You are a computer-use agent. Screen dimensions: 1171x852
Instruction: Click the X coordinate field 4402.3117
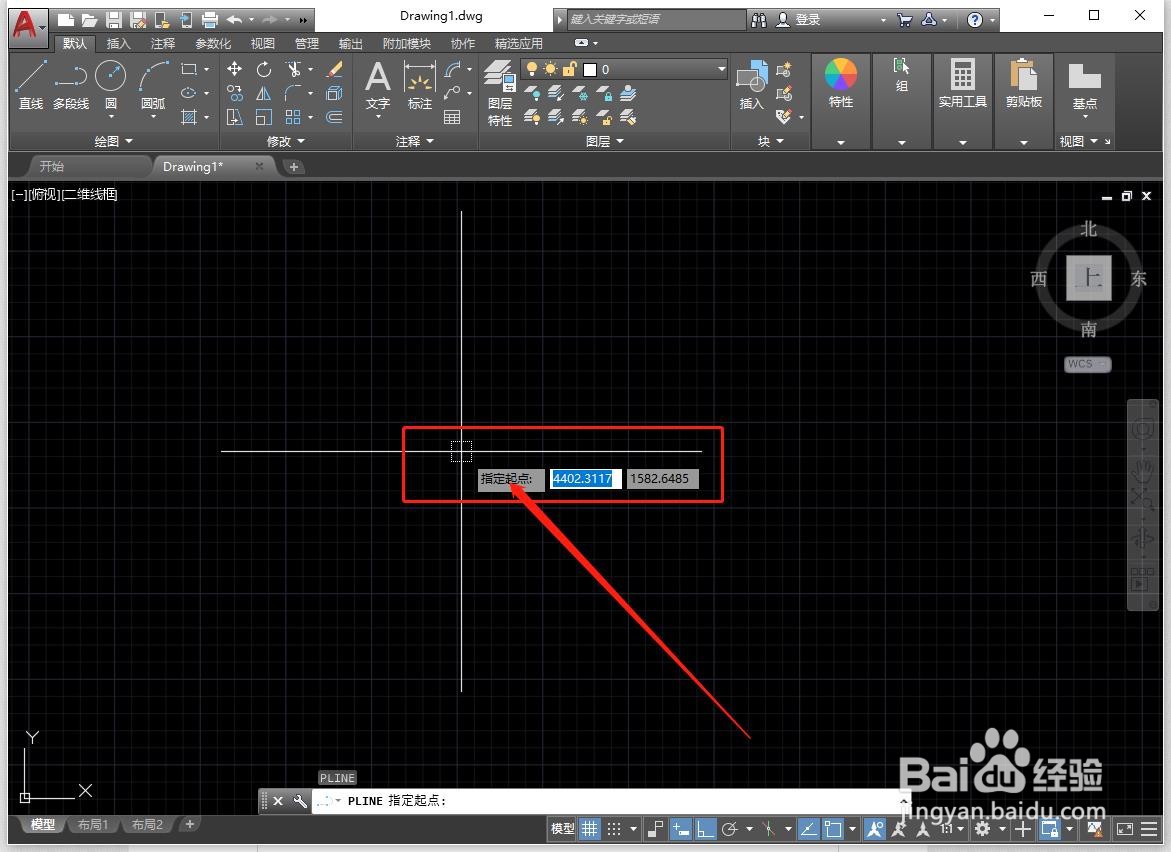(586, 479)
